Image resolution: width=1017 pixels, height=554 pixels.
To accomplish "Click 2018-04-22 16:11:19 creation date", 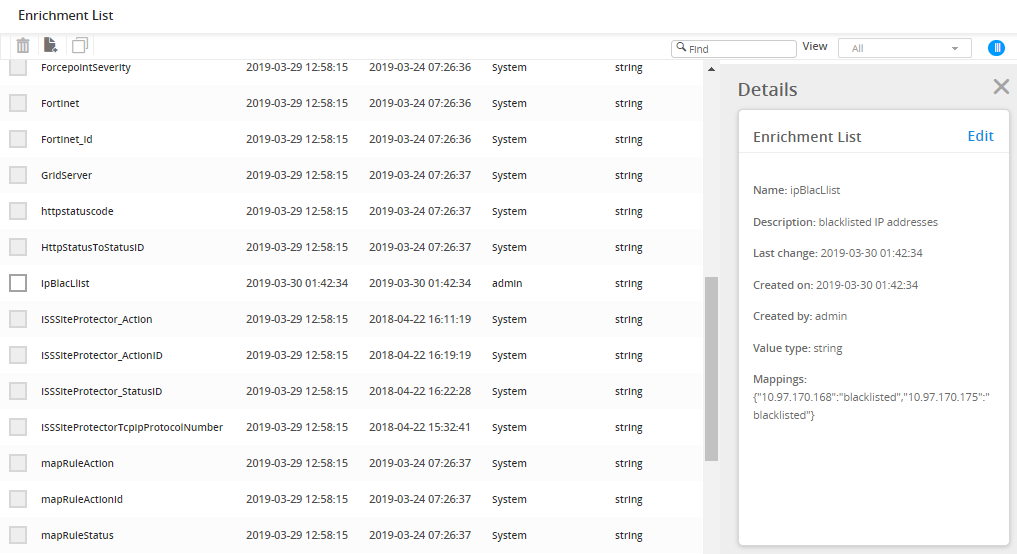I will pos(420,319).
